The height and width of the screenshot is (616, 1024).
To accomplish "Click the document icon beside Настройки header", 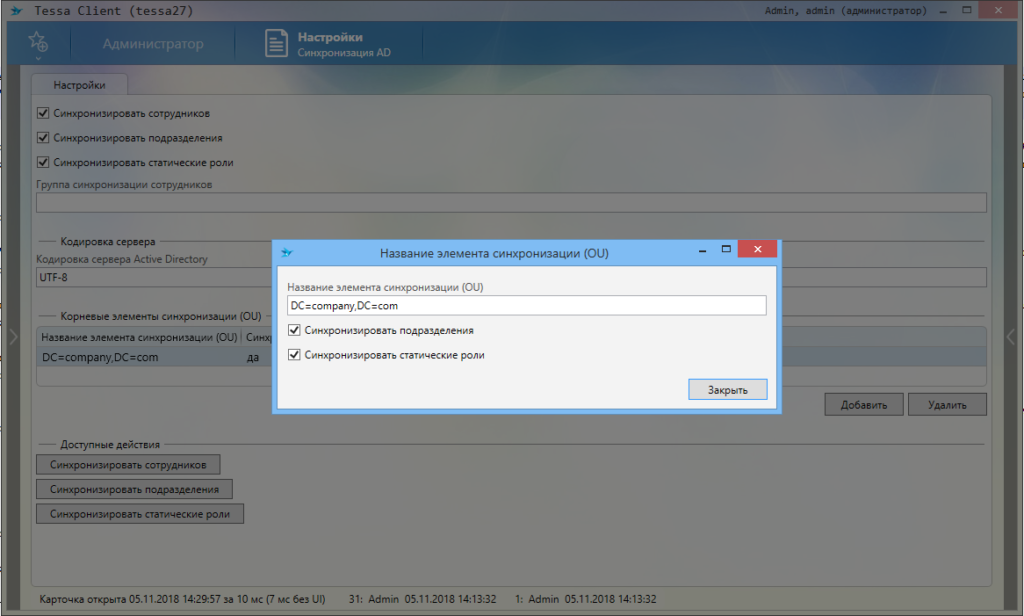I will pos(276,43).
